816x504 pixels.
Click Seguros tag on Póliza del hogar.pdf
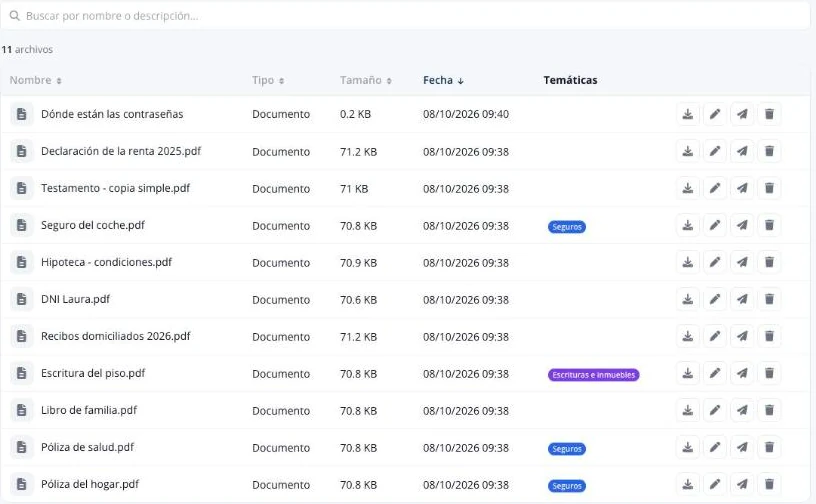pos(567,486)
